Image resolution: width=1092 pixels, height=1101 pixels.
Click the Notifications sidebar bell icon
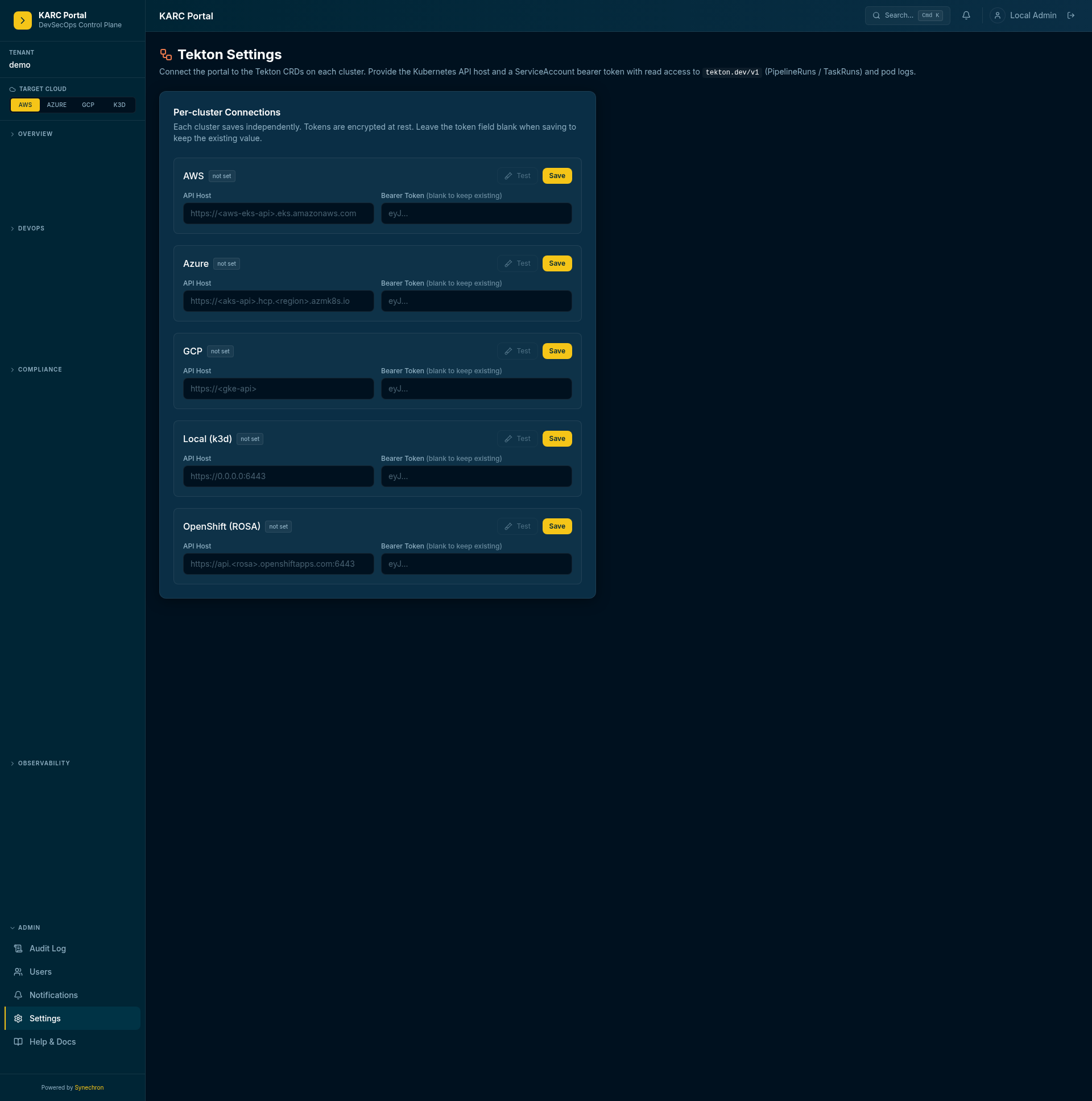18,995
